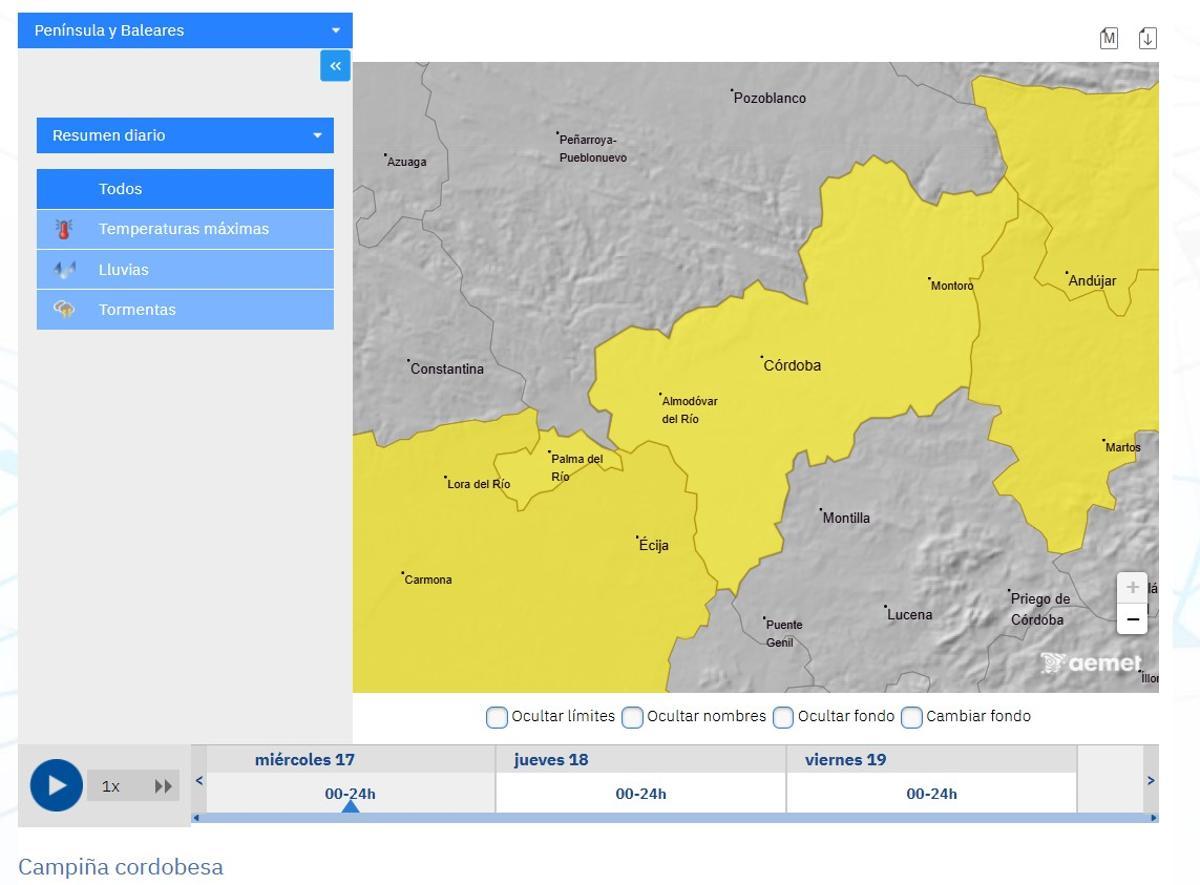The image size is (1200, 885).
Task: Click the Montoro label on the map
Action: click(952, 286)
